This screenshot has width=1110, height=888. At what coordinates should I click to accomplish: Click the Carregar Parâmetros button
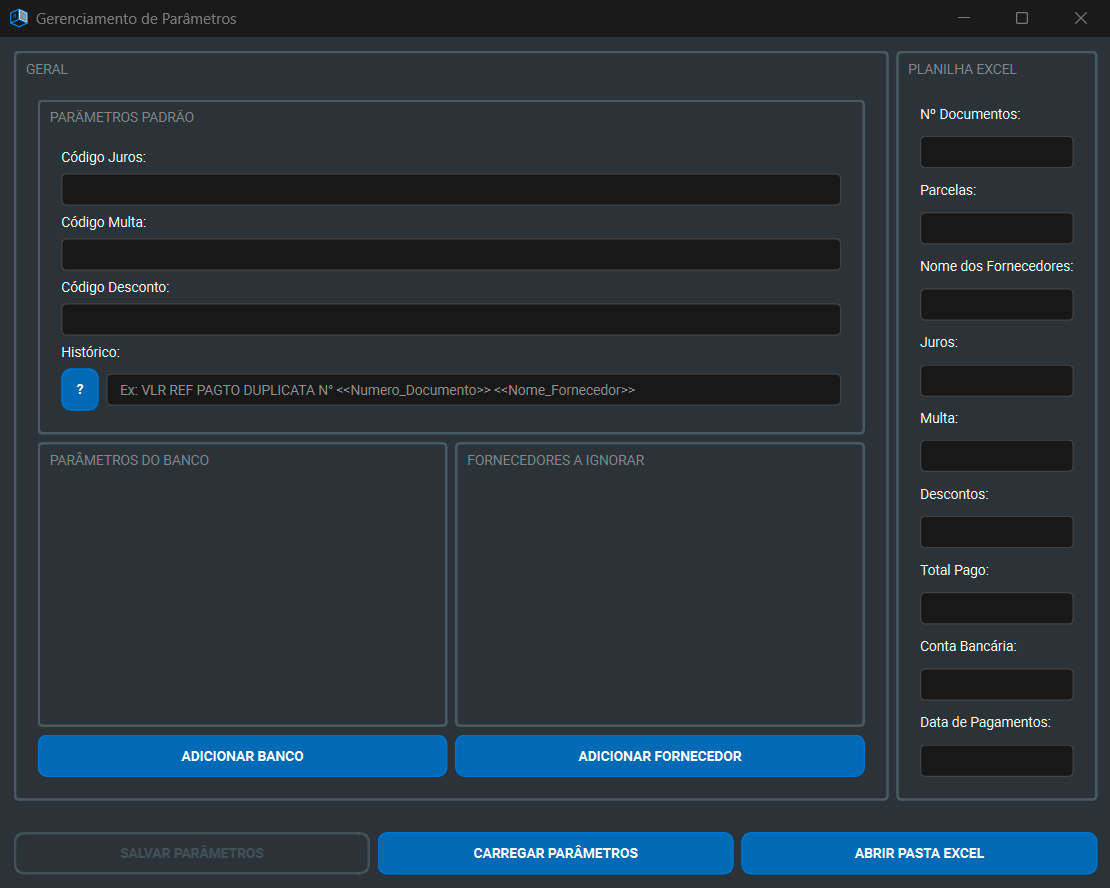tap(556, 853)
